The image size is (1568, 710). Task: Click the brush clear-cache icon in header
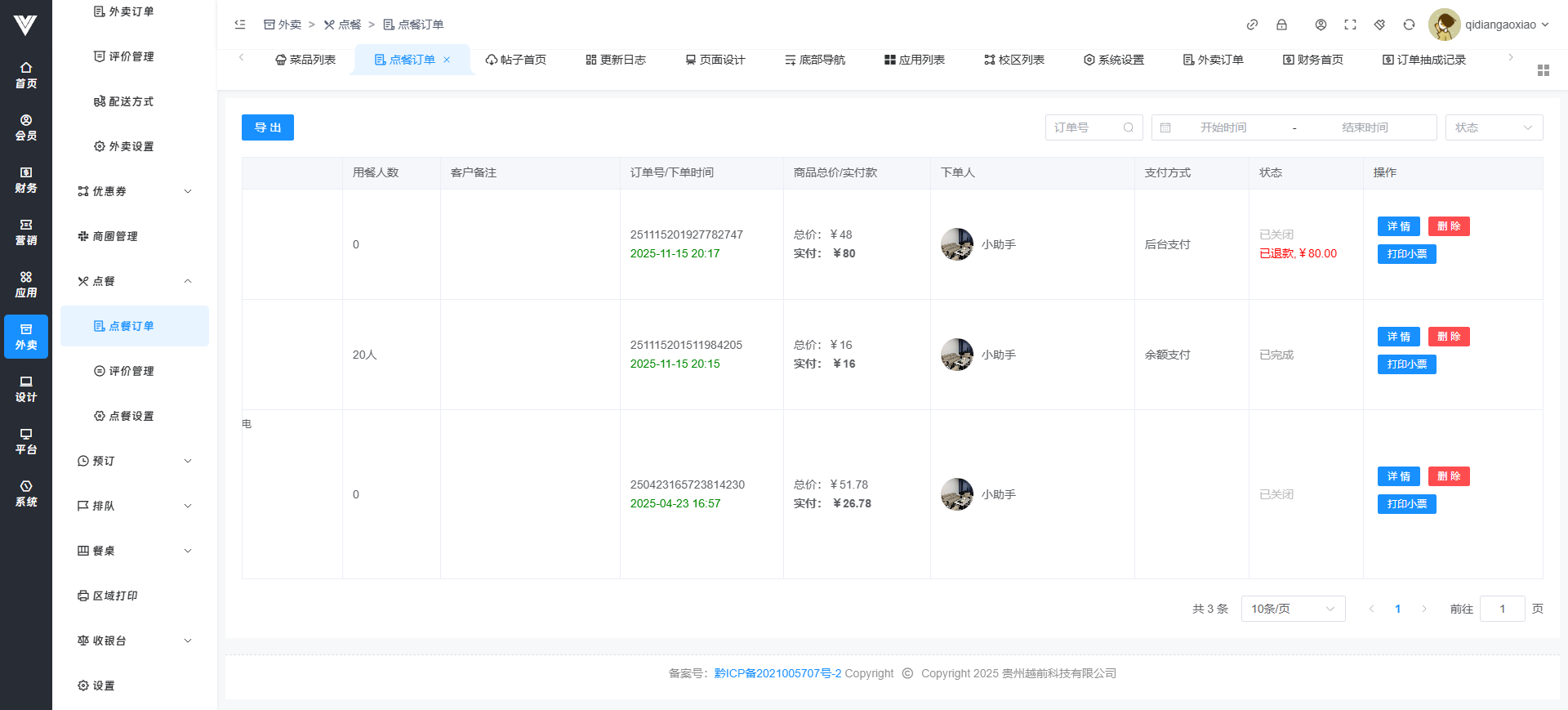[1379, 25]
